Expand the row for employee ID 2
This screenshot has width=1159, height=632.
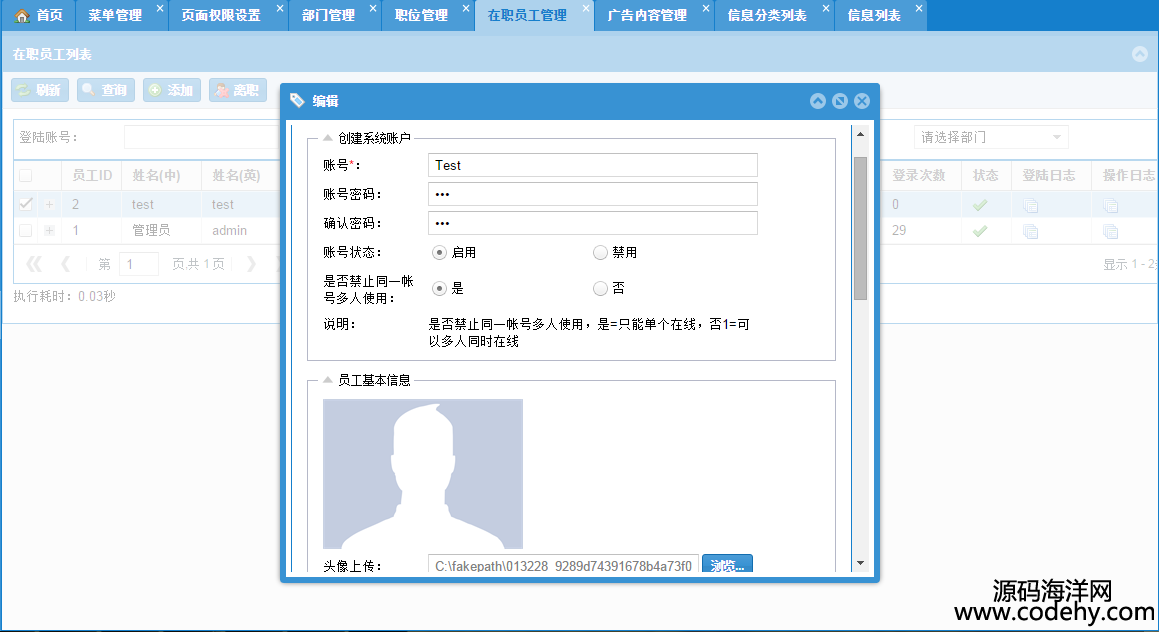click(49, 205)
